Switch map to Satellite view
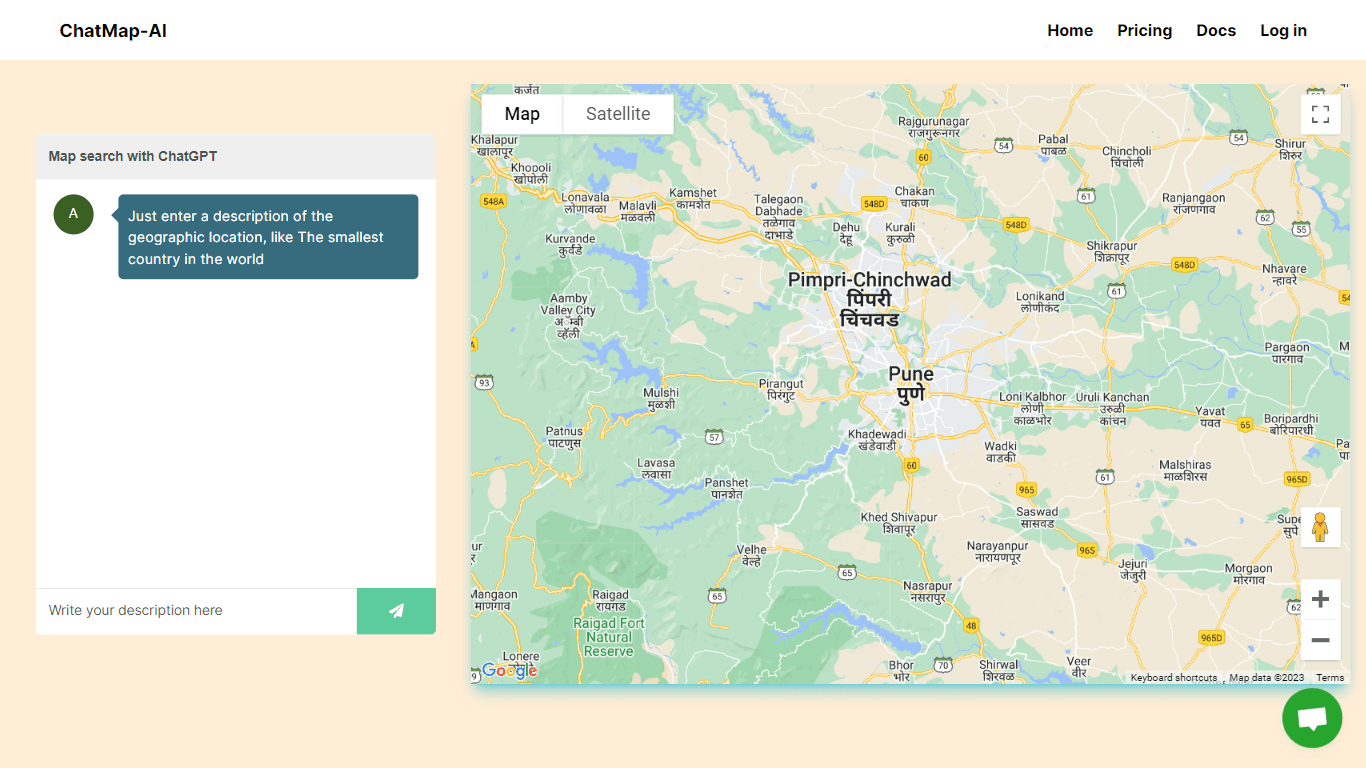The height and width of the screenshot is (768, 1366). coord(618,114)
